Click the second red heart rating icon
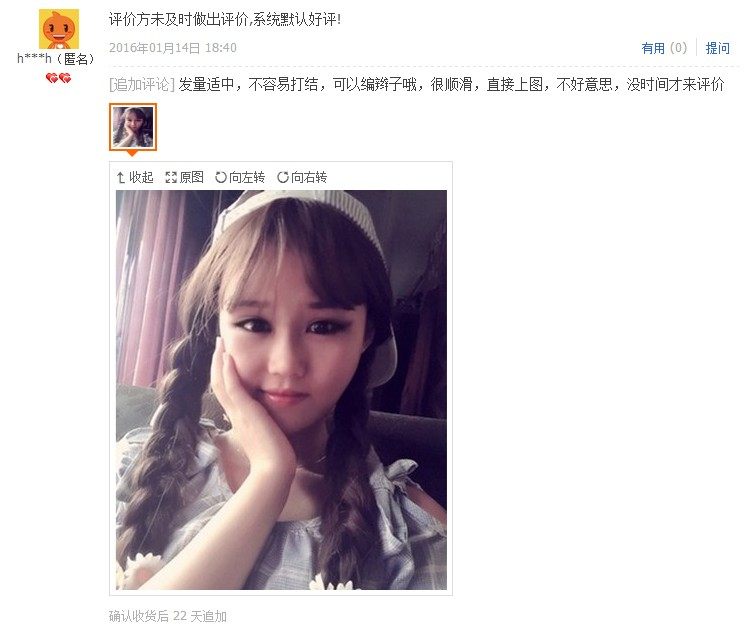The width and height of the screenshot is (751, 631). click(65, 78)
